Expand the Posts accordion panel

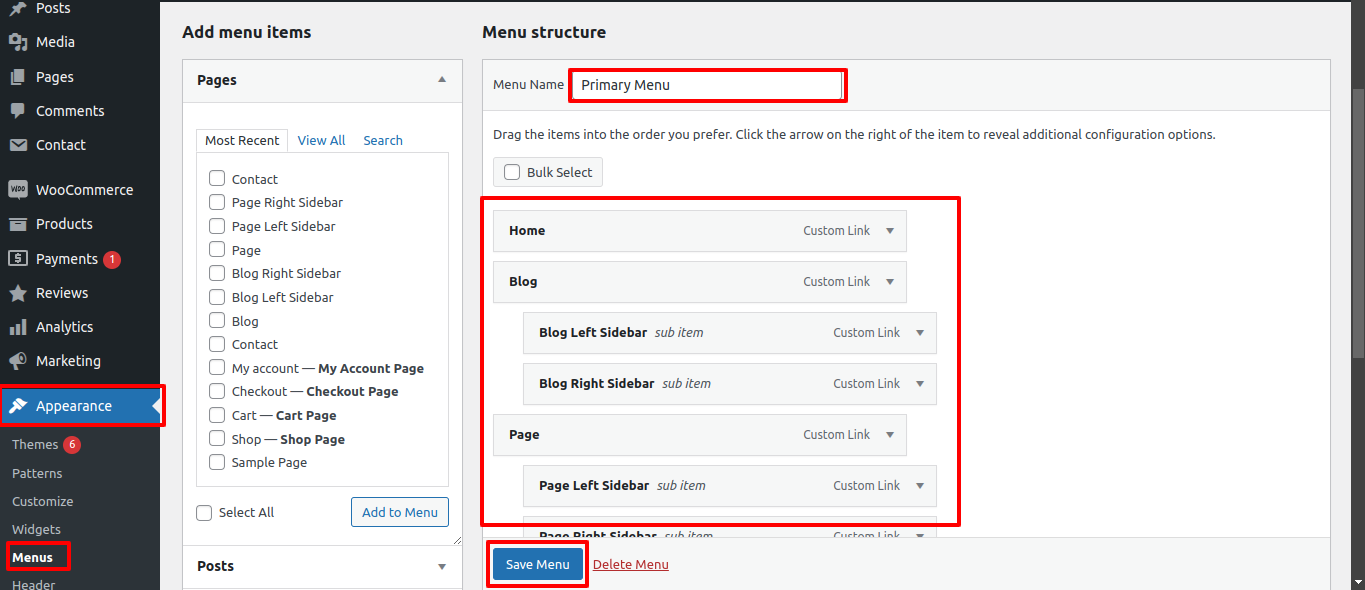tap(441, 566)
